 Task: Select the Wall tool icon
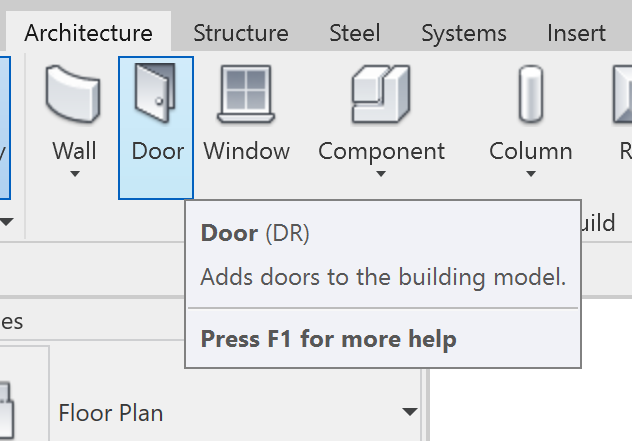pyautogui.click(x=74, y=95)
